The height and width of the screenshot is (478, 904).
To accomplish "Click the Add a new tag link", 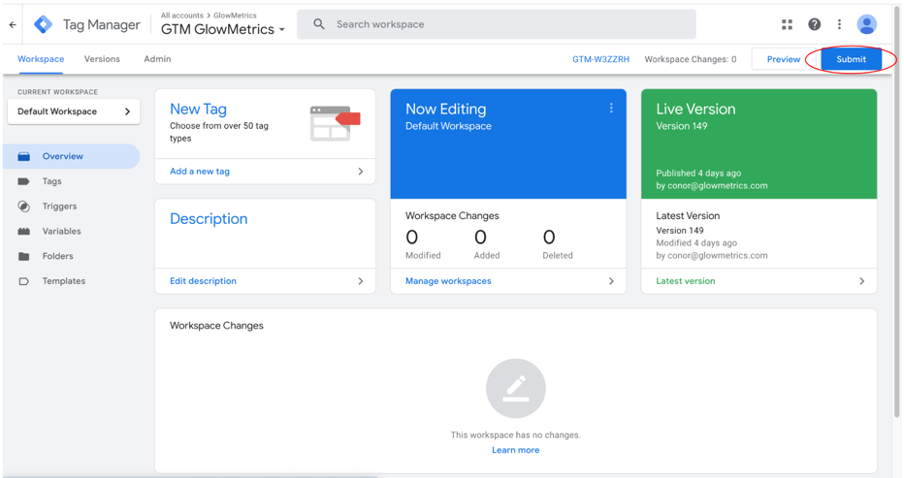I will coord(199,171).
